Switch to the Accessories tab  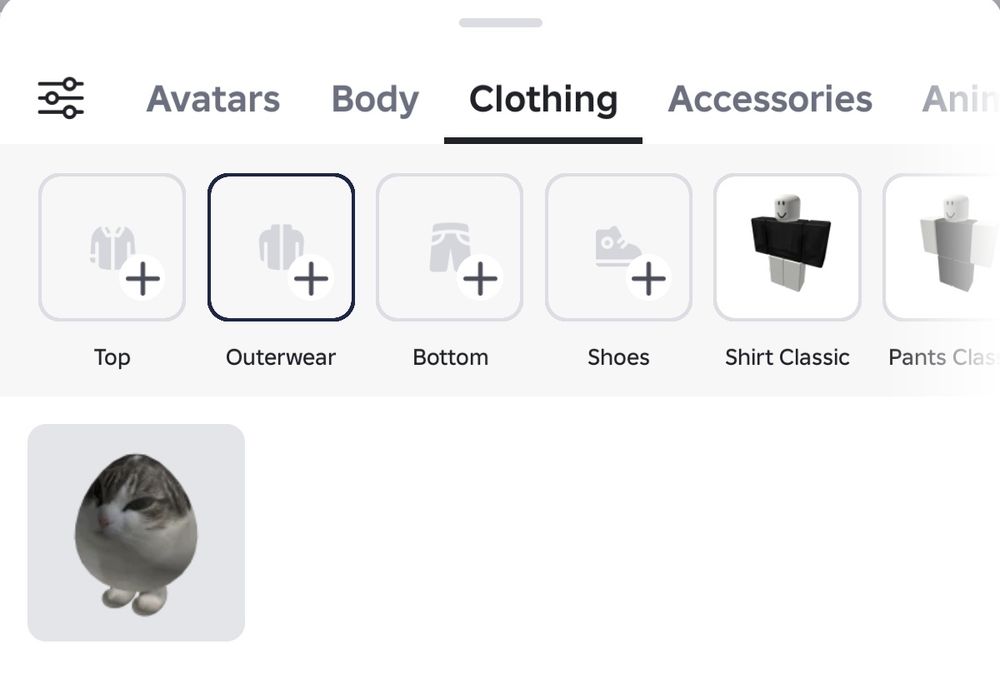(770, 99)
